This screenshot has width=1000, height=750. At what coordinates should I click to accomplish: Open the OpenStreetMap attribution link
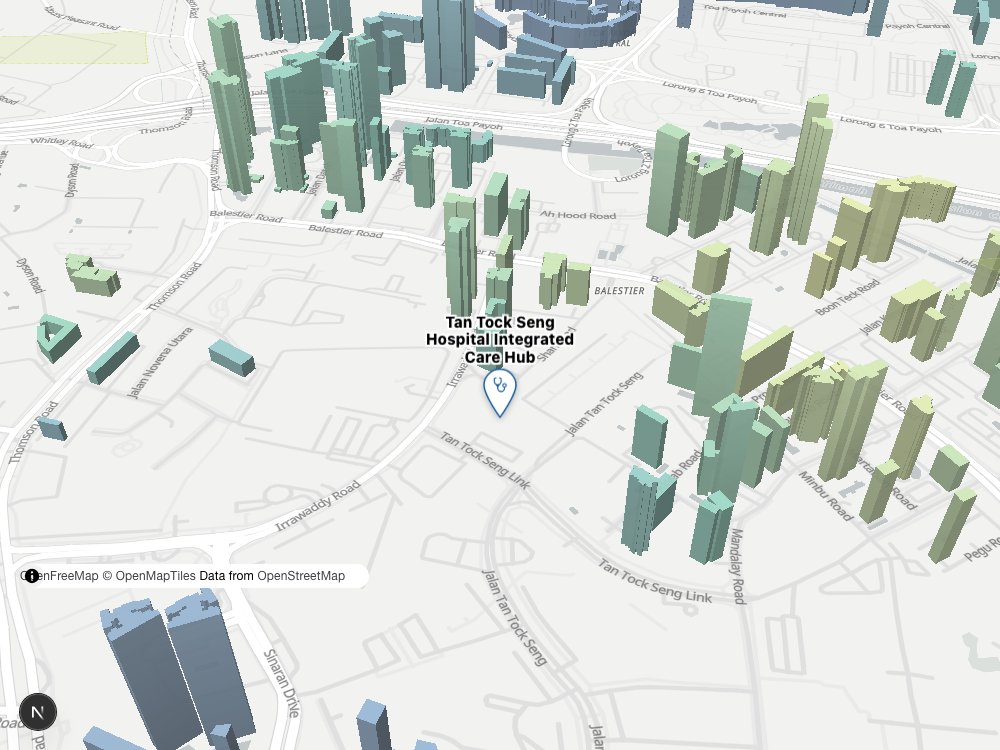(300, 576)
